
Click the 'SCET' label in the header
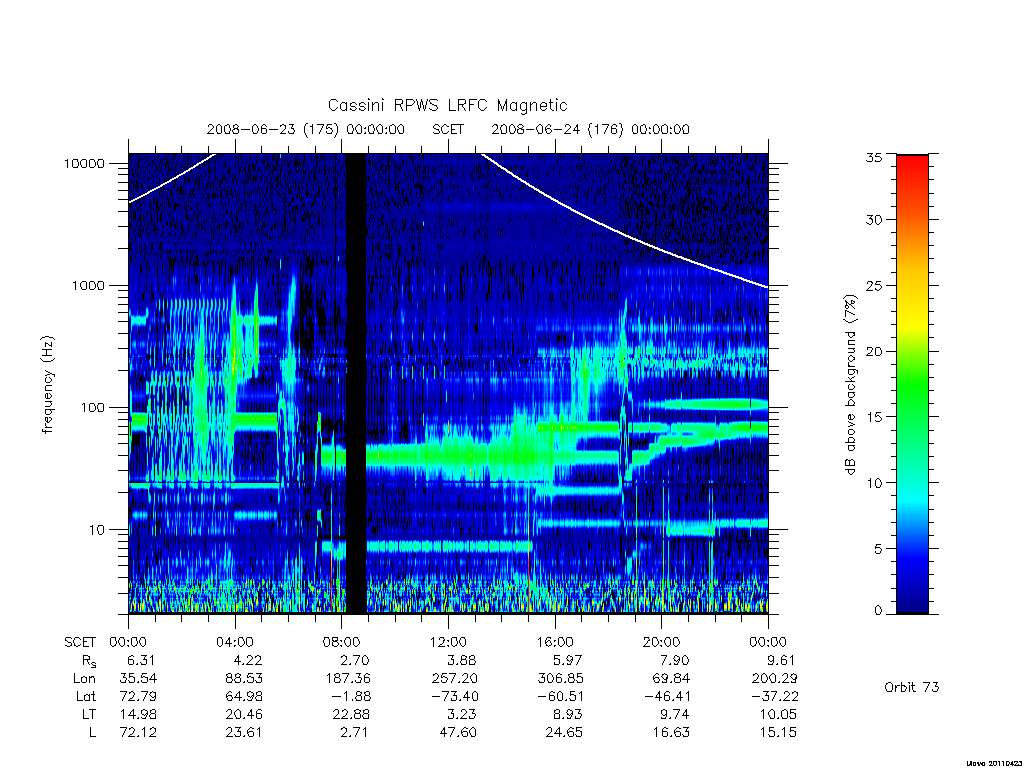448,129
